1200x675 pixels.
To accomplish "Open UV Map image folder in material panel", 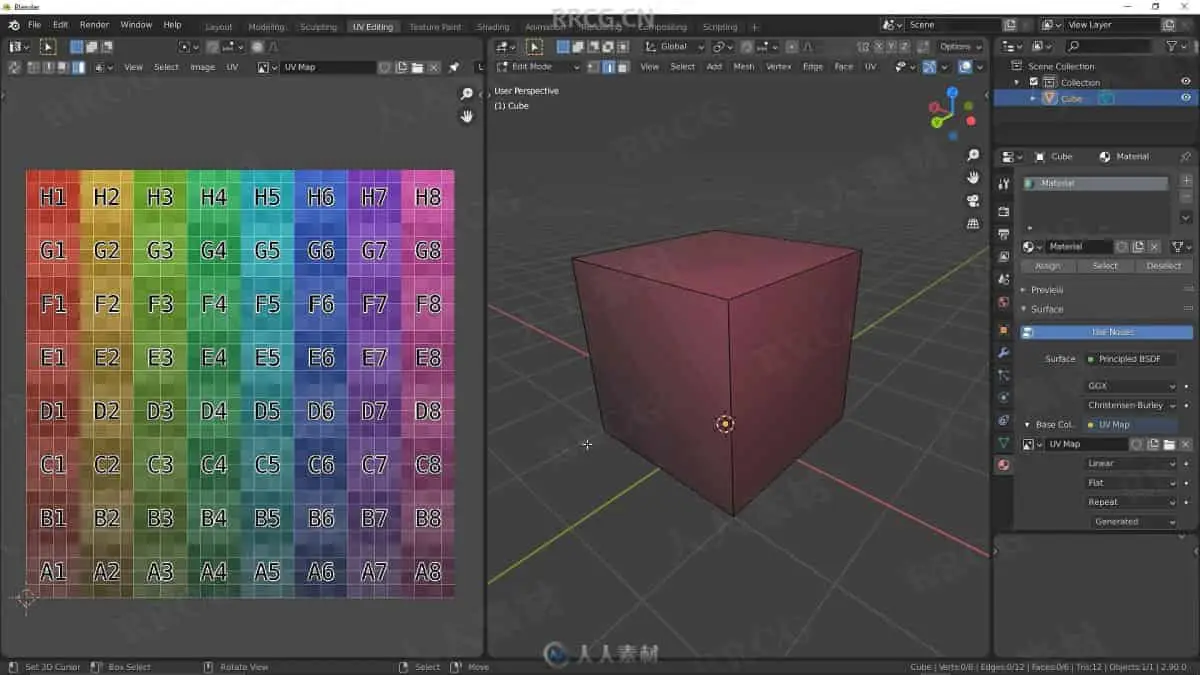I will pyautogui.click(x=1169, y=444).
